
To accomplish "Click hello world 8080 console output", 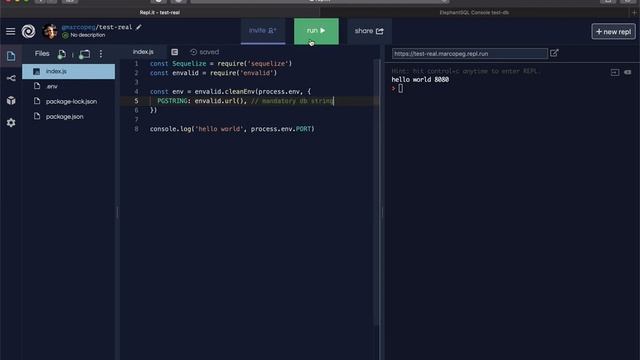I will point(420,80).
